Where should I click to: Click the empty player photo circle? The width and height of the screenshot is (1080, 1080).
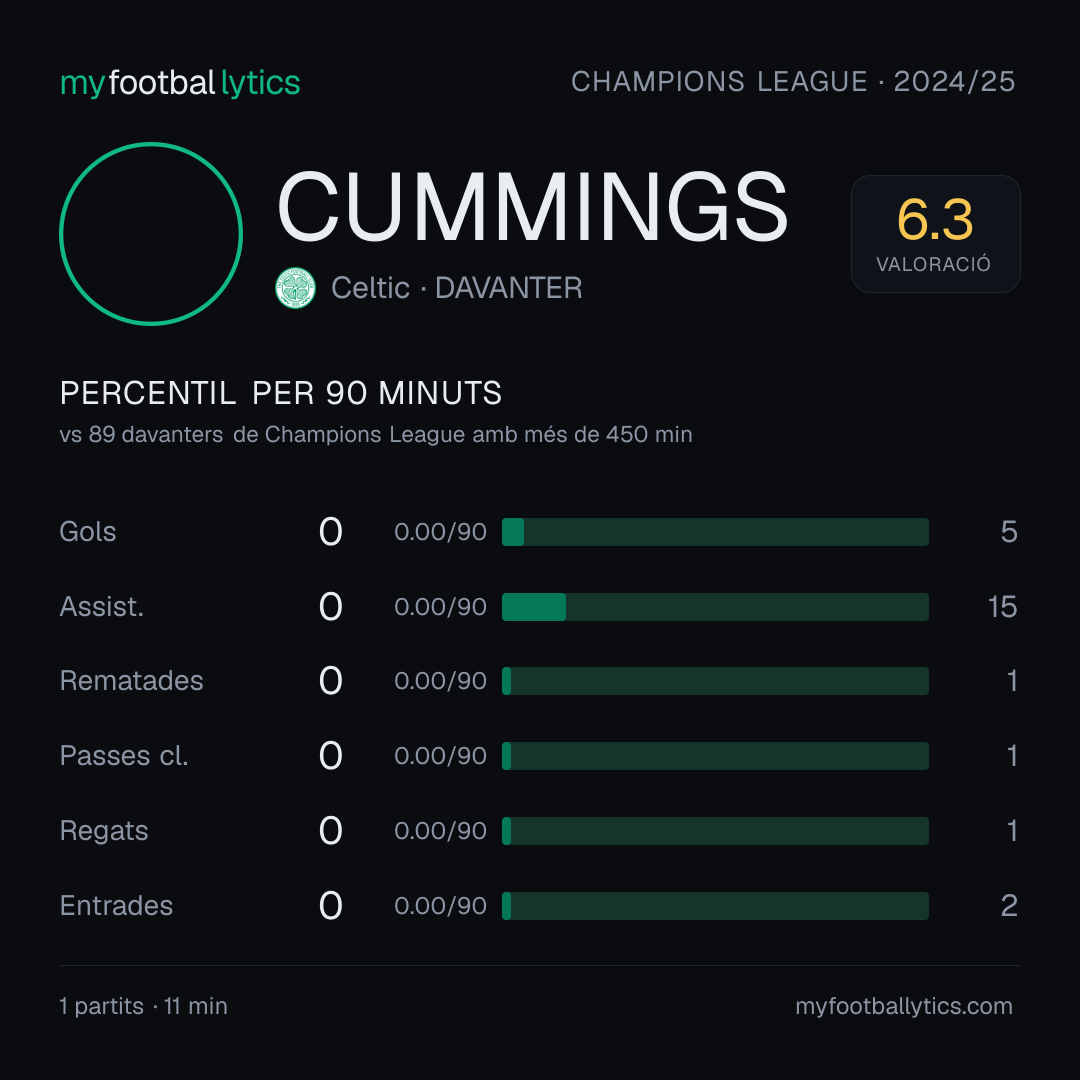(151, 233)
